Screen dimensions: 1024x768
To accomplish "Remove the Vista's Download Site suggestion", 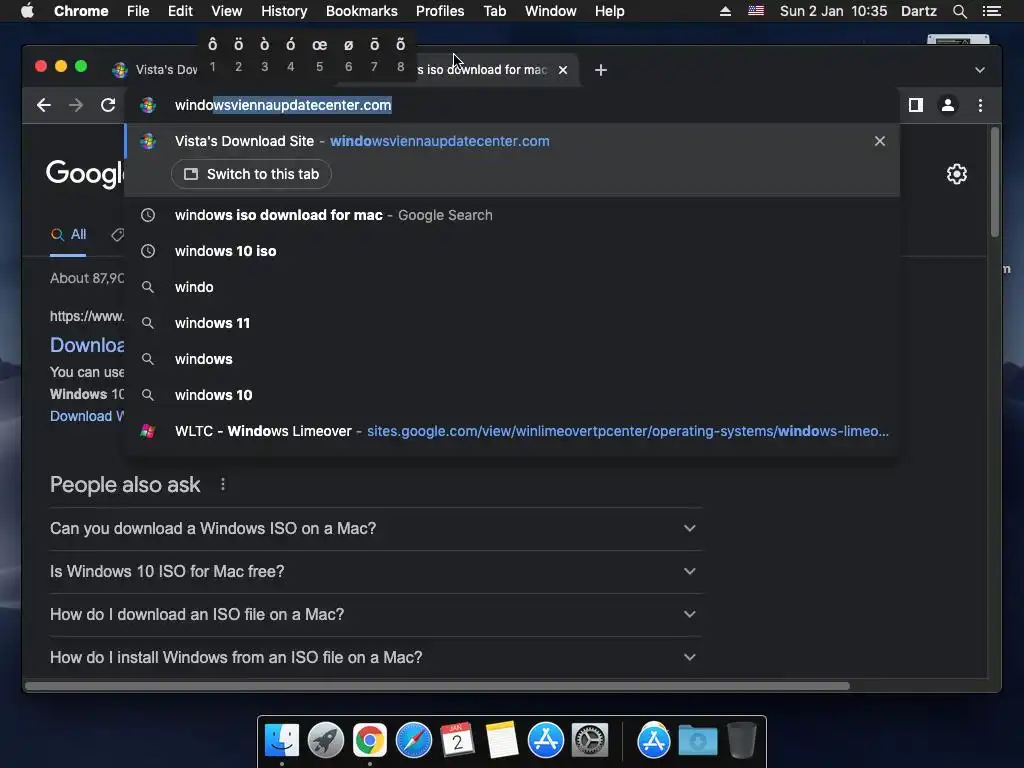I will click(x=880, y=141).
